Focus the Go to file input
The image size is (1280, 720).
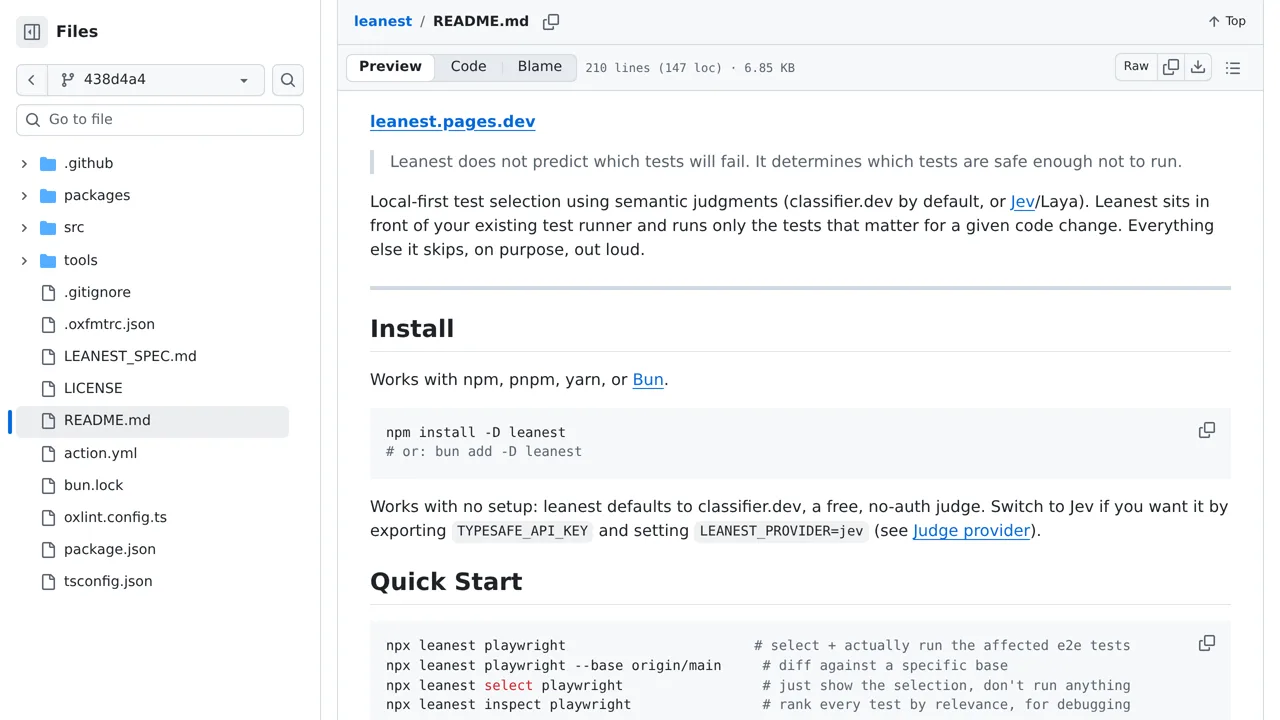point(160,120)
